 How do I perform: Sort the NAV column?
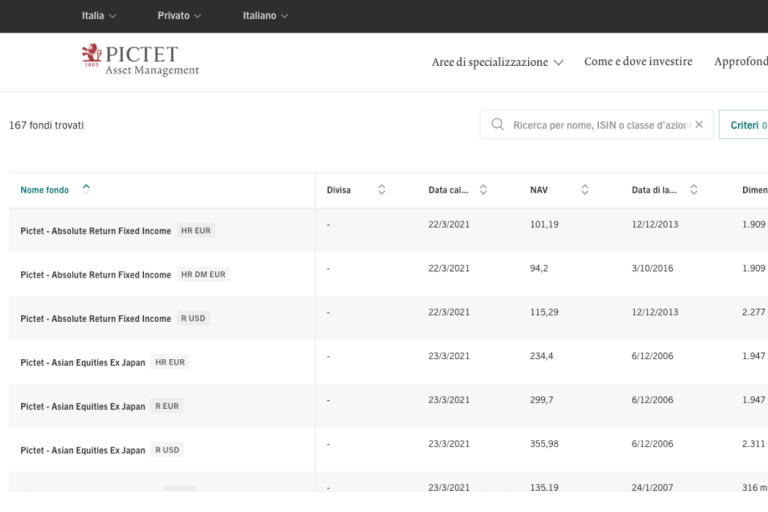[x=585, y=190]
